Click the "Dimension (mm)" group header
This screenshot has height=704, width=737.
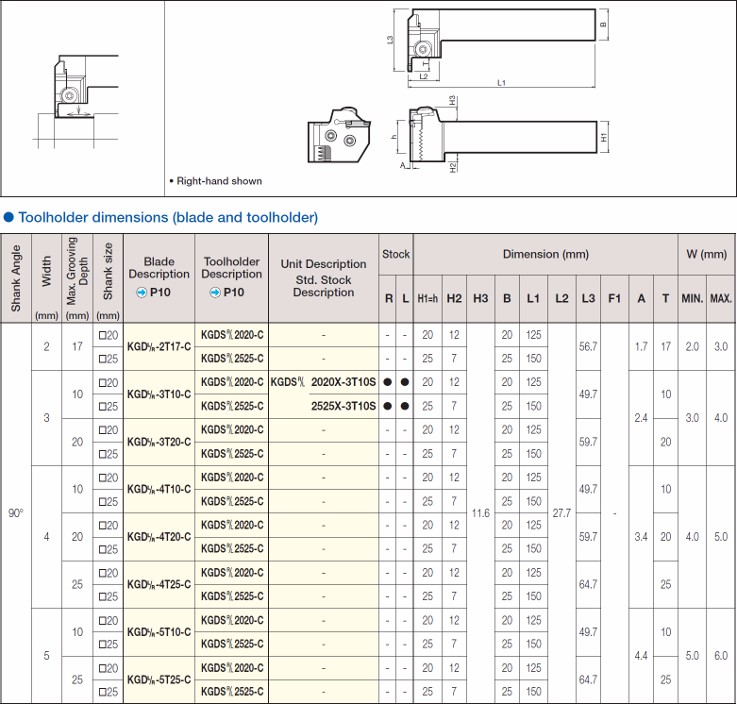pos(546,254)
